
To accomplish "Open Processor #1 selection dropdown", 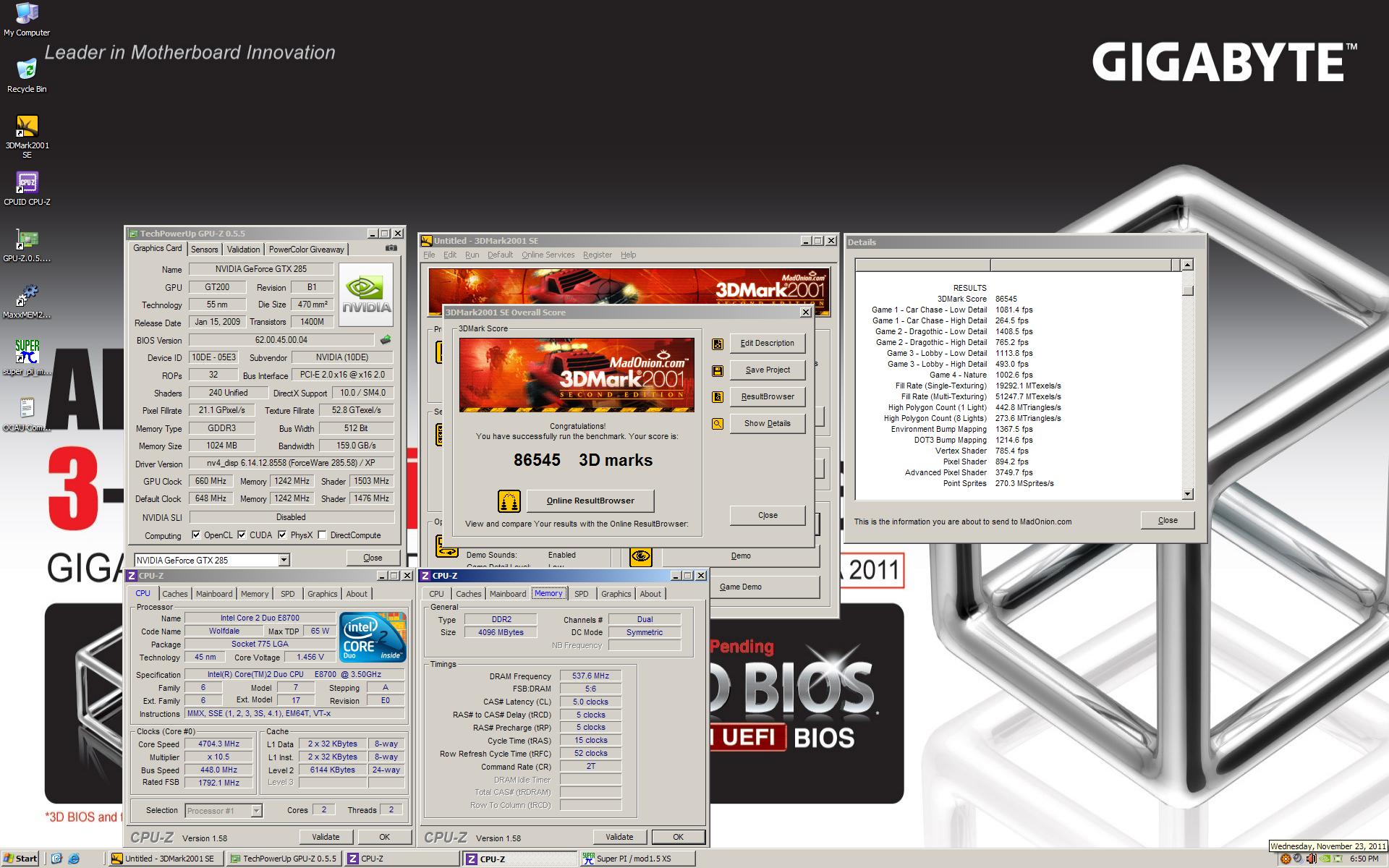I will 256,811.
